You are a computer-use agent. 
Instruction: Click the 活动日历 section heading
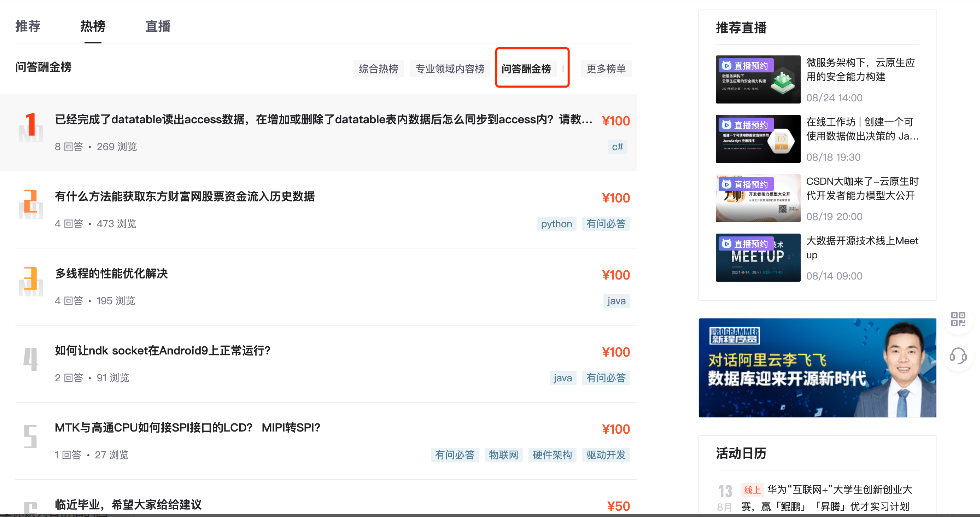click(x=741, y=453)
